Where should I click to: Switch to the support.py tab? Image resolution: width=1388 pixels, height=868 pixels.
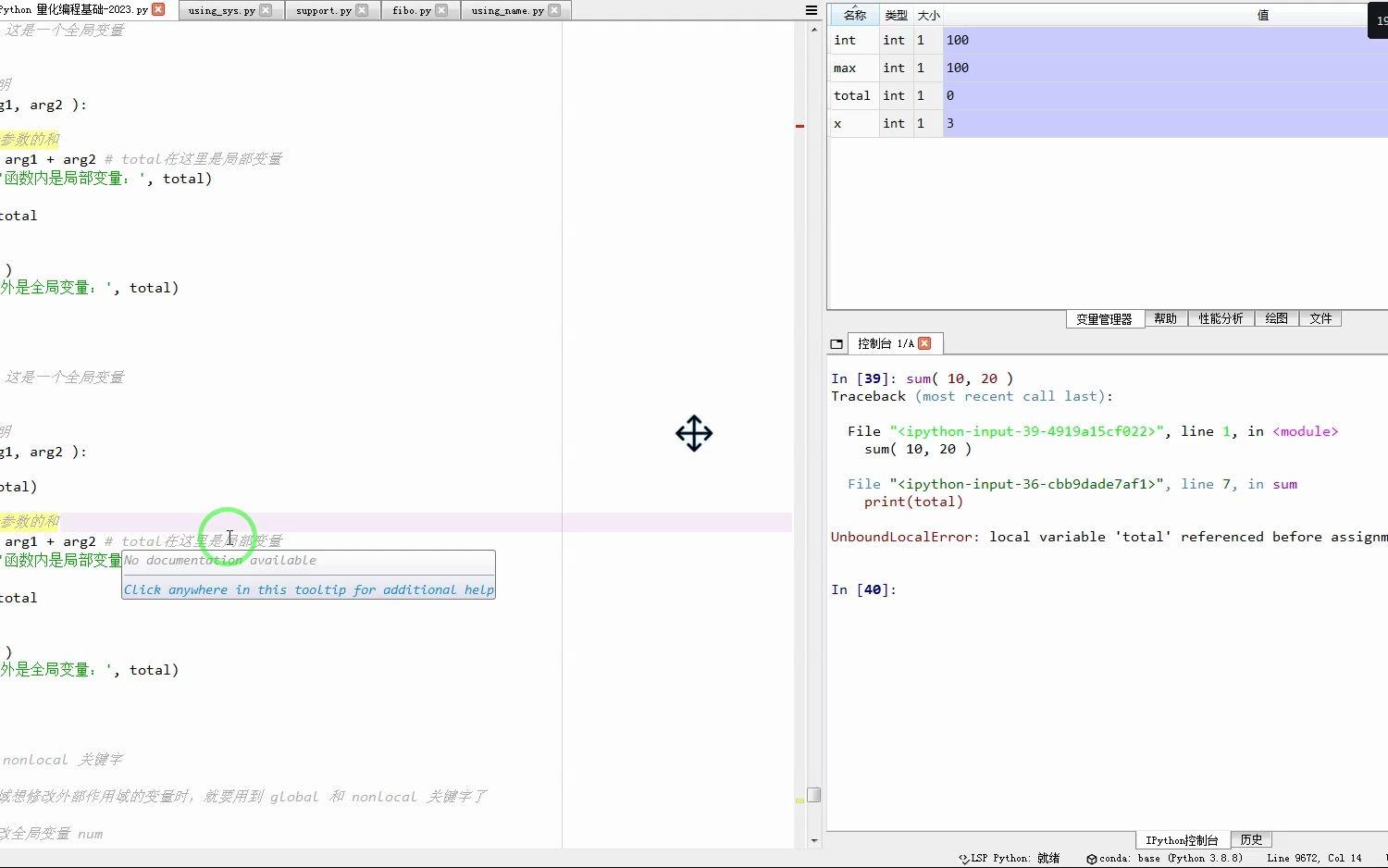[324, 10]
